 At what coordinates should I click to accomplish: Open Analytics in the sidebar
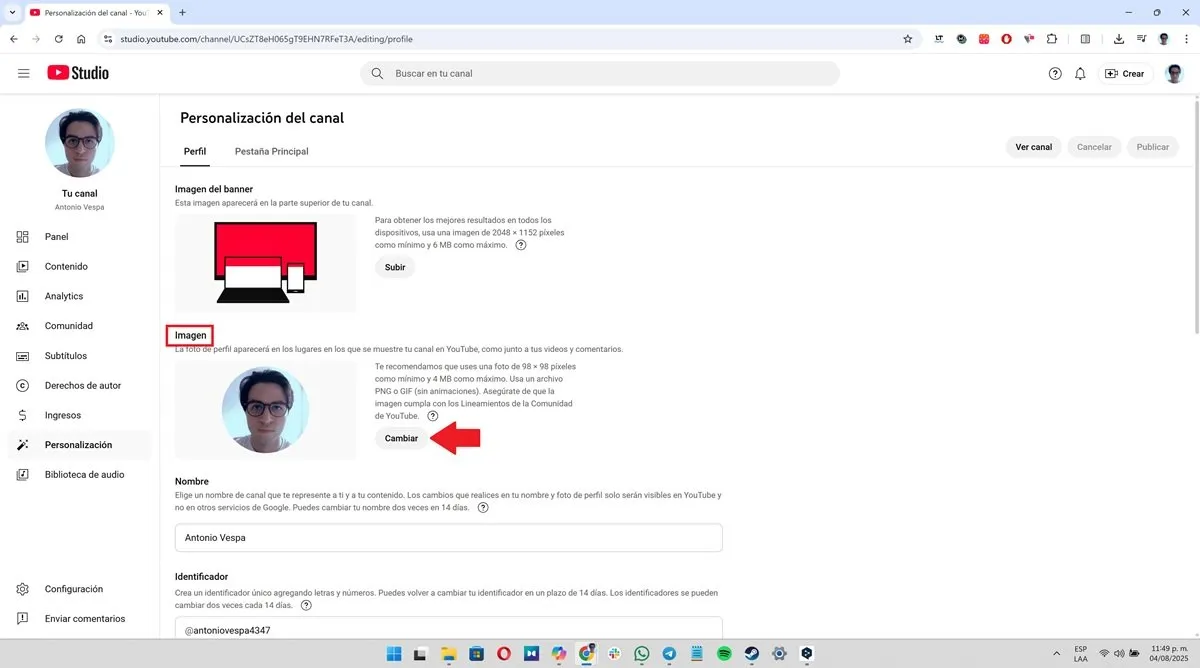pyautogui.click(x=64, y=296)
